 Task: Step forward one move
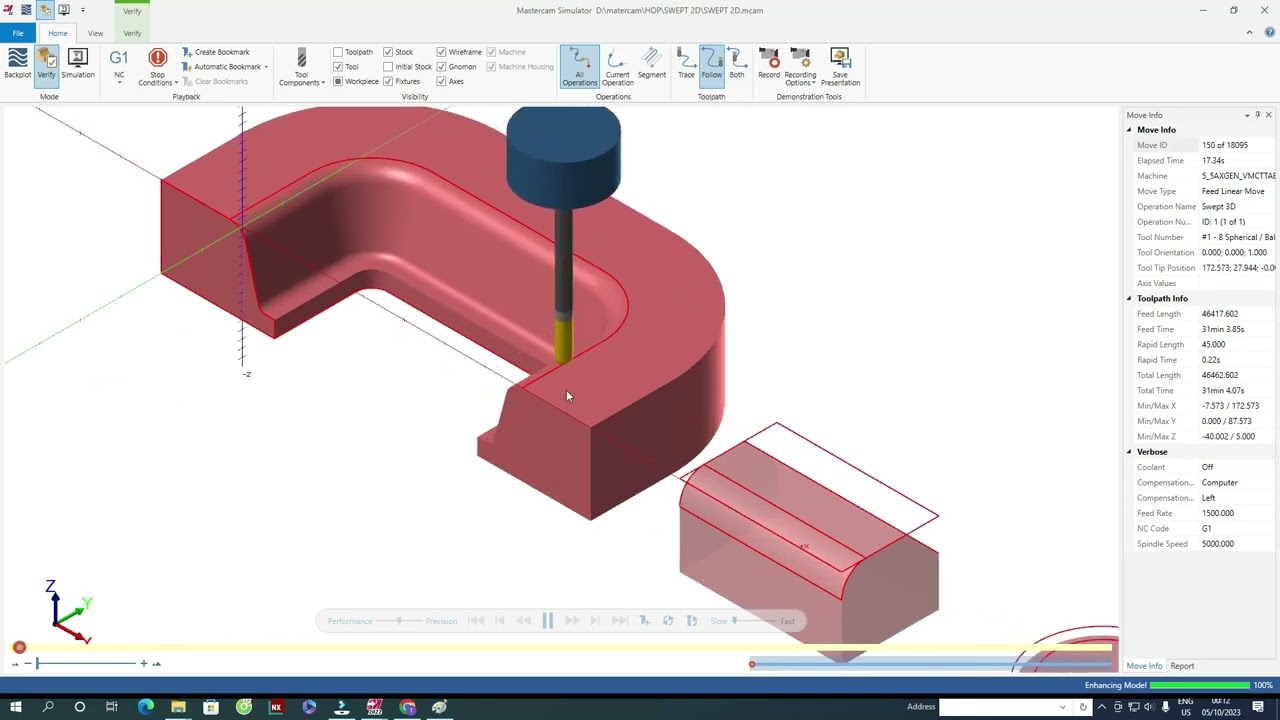[595, 621]
